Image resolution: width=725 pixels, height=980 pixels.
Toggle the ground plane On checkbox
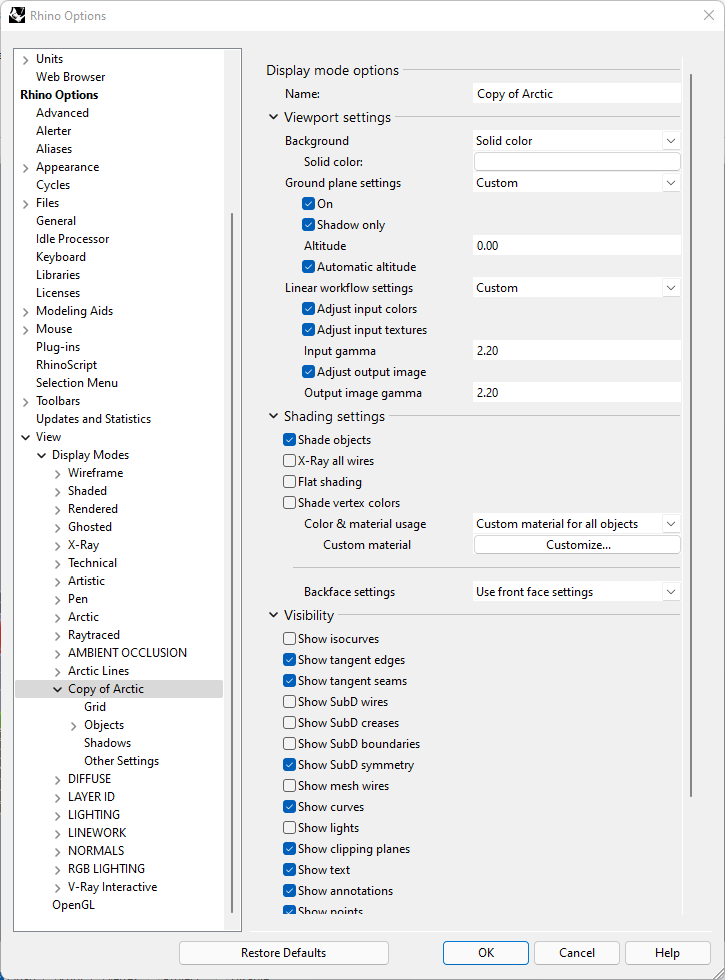pyautogui.click(x=308, y=204)
